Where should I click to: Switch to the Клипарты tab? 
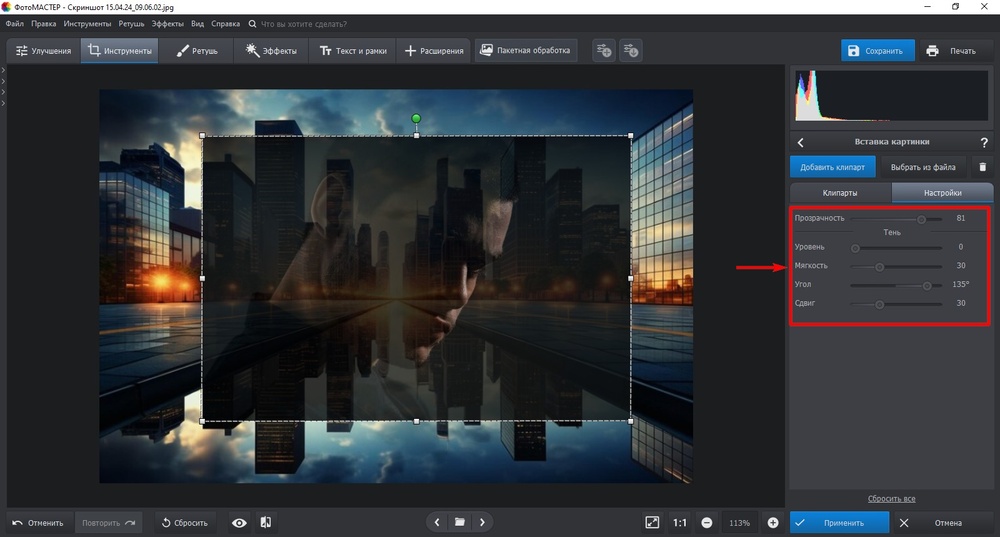click(840, 193)
